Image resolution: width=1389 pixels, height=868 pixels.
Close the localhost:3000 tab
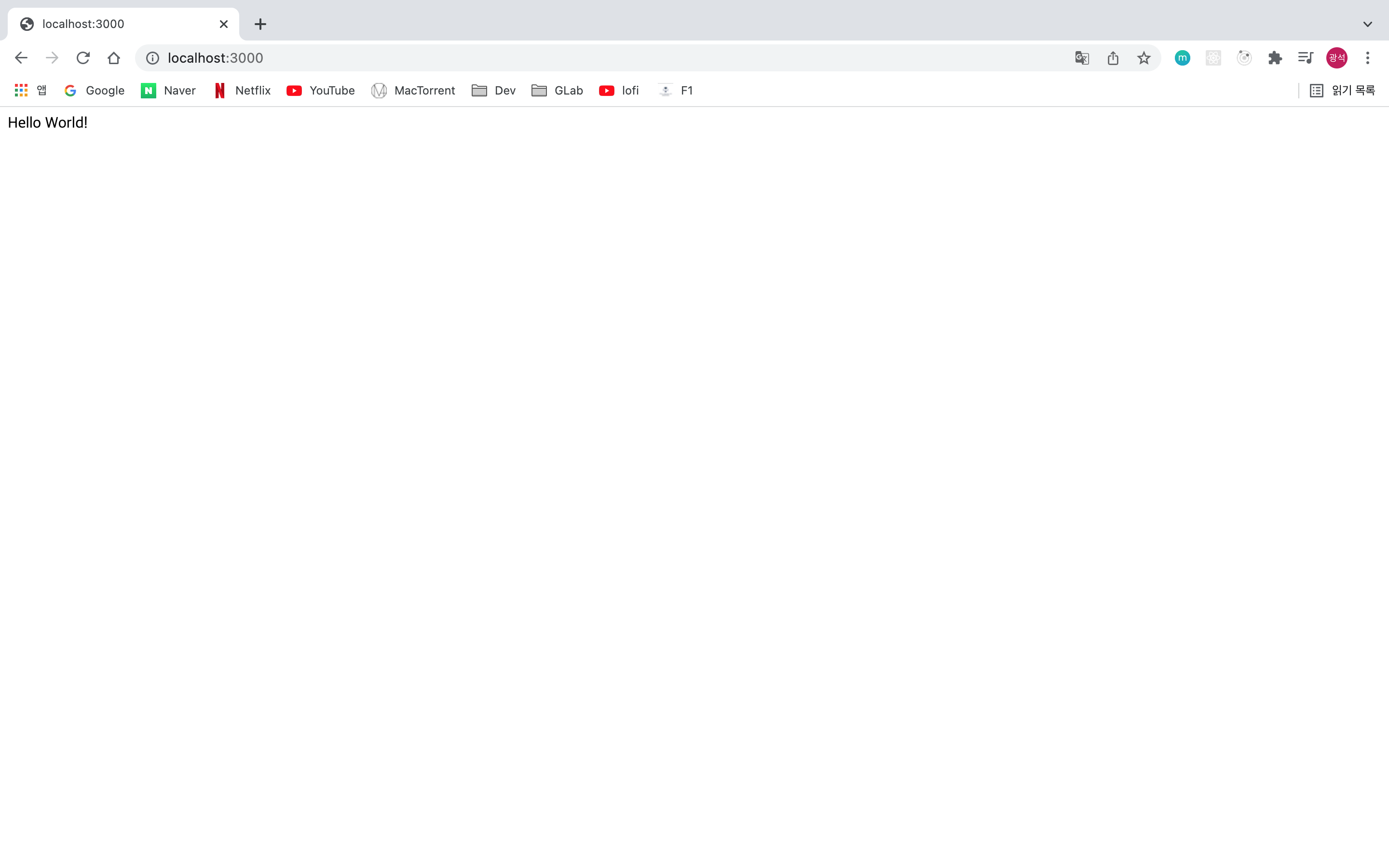pyautogui.click(x=224, y=24)
